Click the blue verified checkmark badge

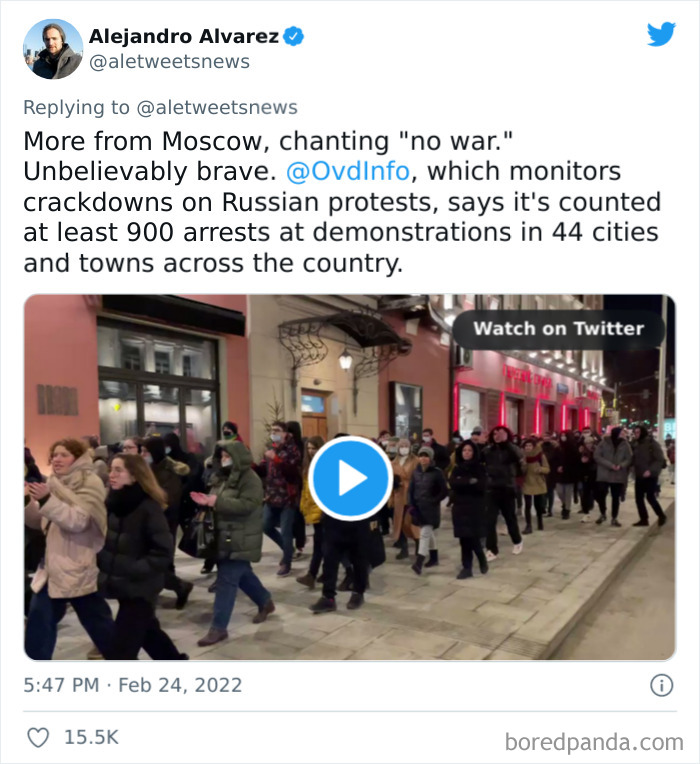click(x=293, y=37)
